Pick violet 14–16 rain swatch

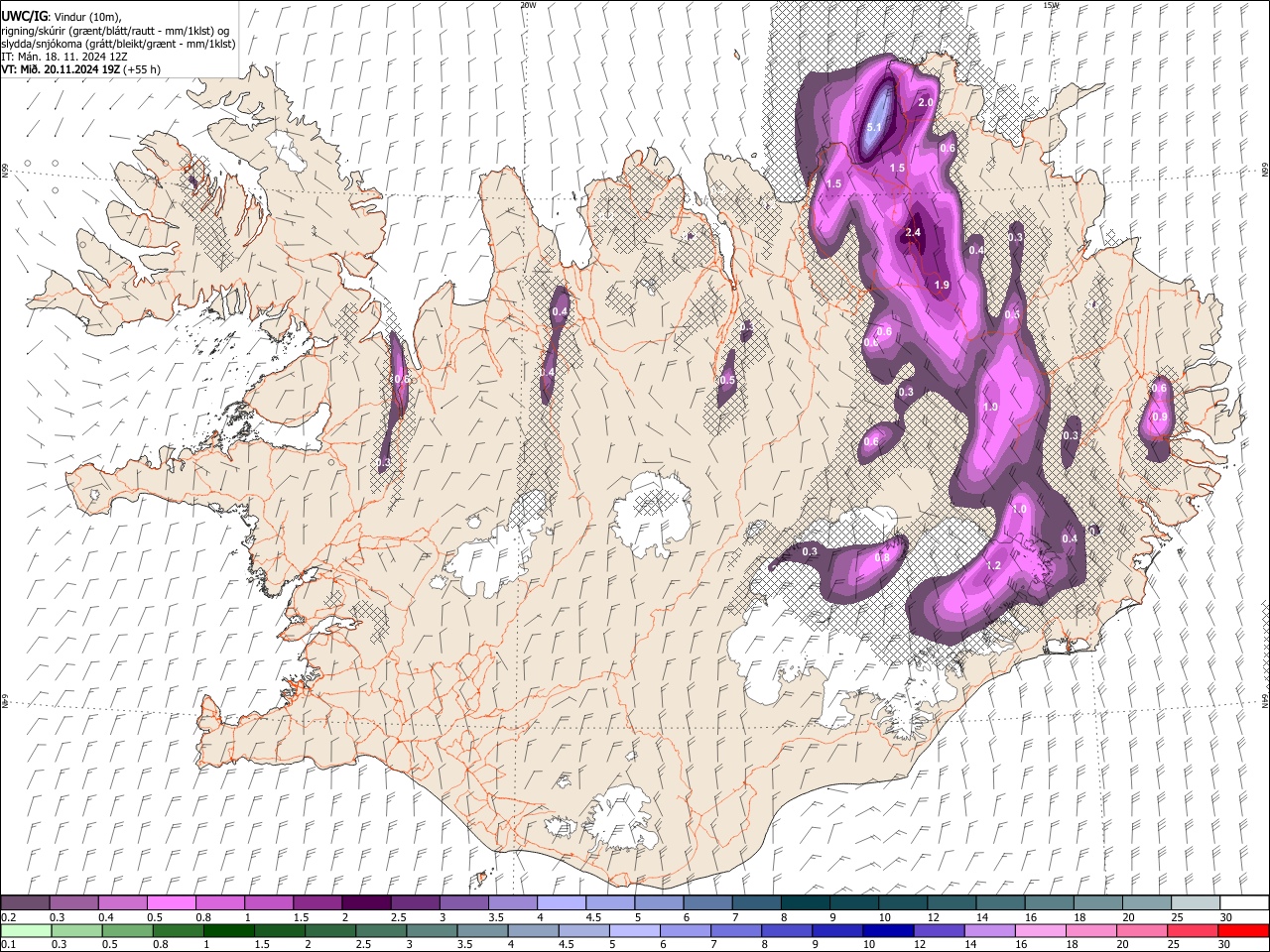pyautogui.click(x=988, y=930)
